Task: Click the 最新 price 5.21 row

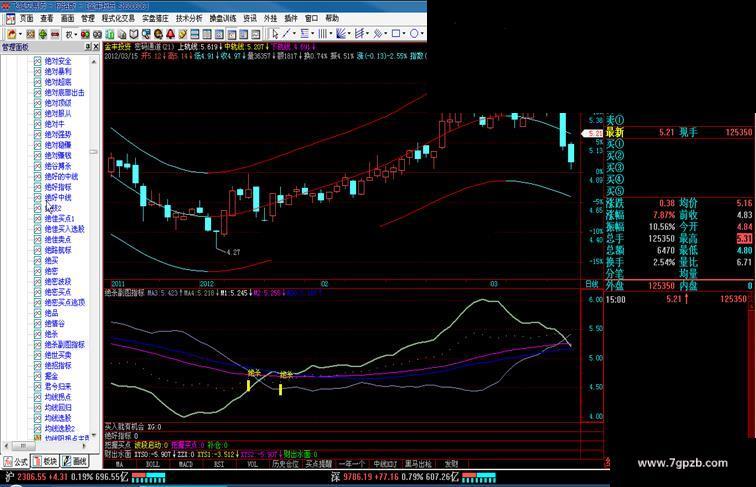Action: 678,132
